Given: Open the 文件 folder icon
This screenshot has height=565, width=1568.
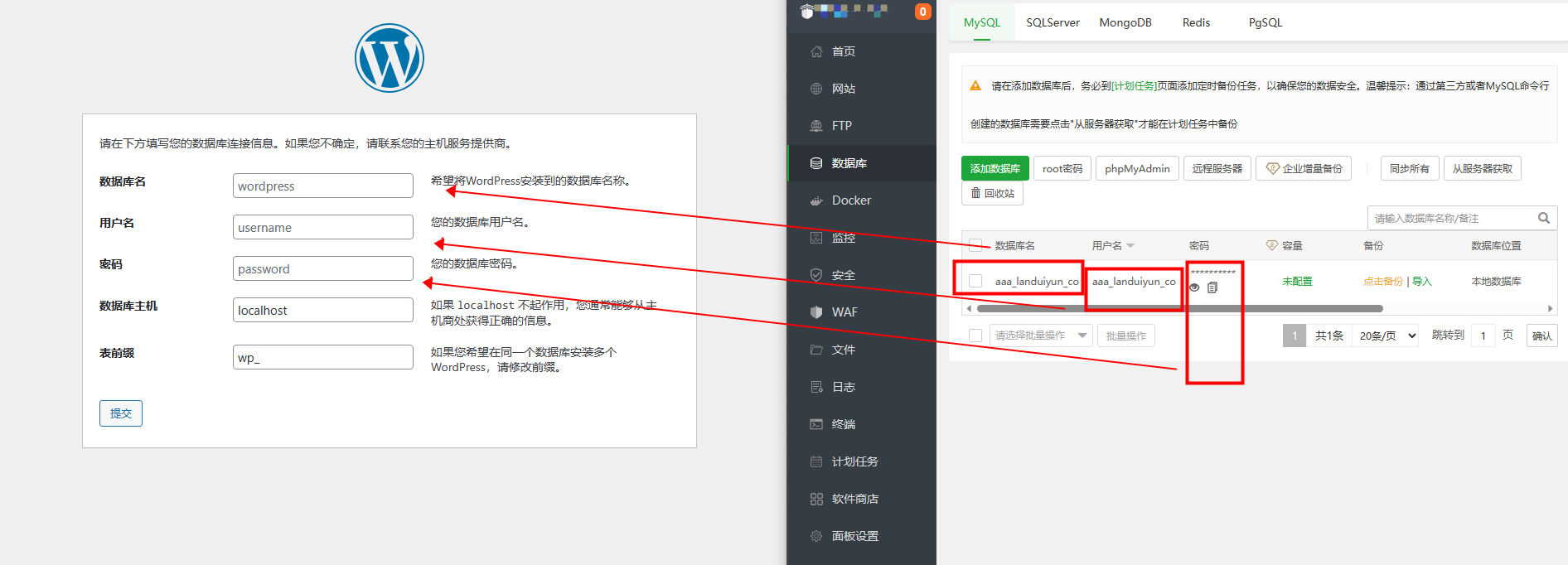Looking at the screenshot, I should click(x=816, y=350).
